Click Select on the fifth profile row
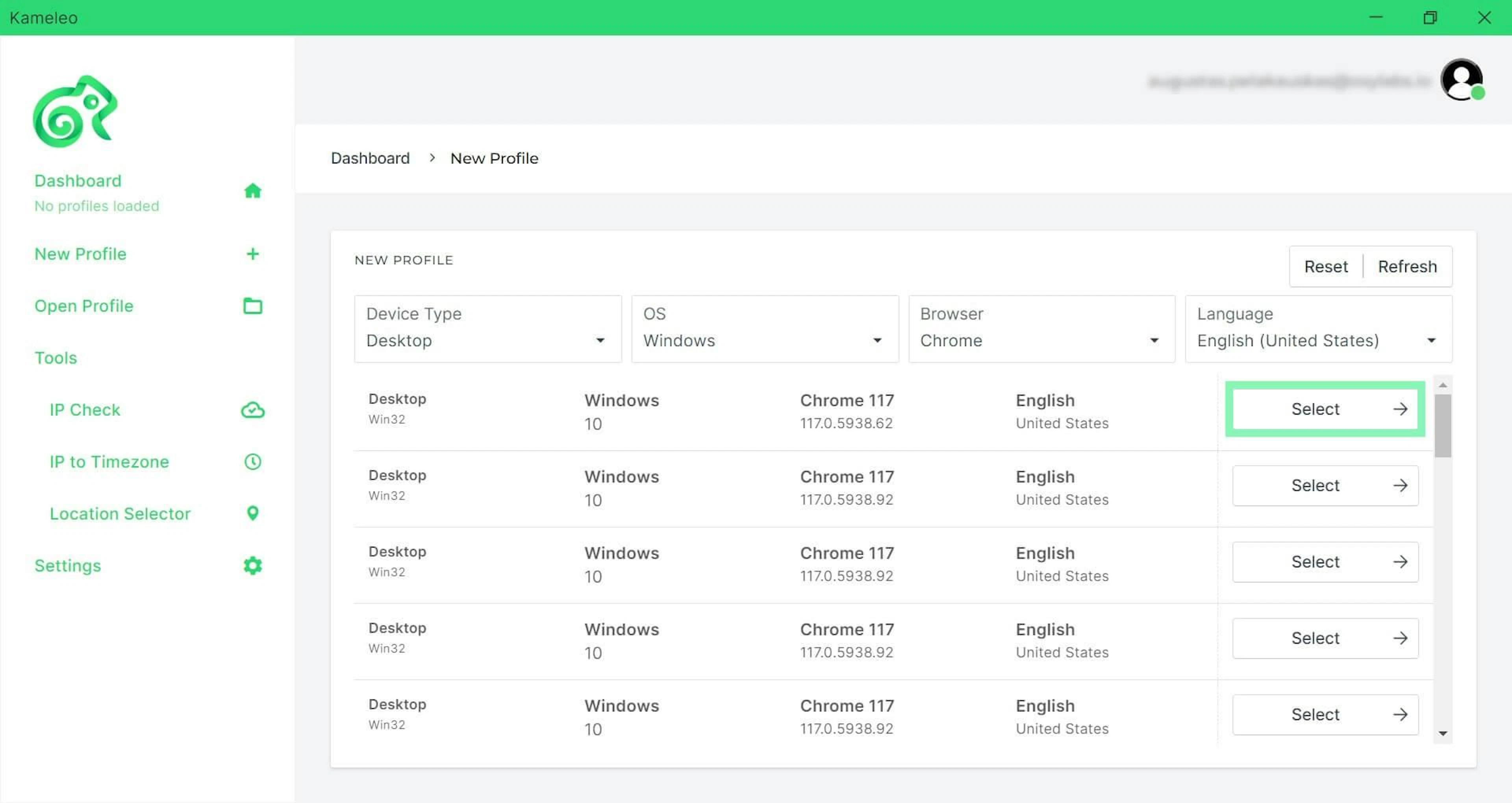The height and width of the screenshot is (803, 1512). [x=1325, y=714]
